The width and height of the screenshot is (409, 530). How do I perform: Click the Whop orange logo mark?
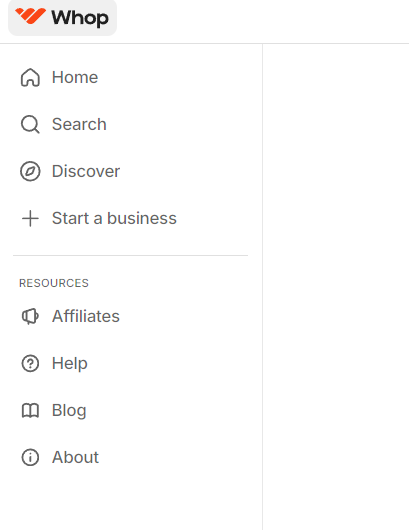pyautogui.click(x=30, y=16)
